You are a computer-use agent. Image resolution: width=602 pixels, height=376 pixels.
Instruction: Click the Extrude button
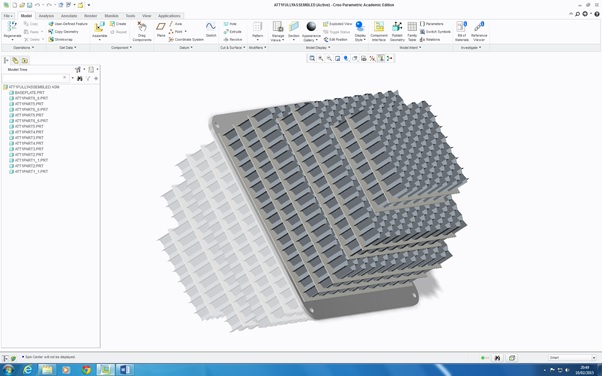click(x=233, y=31)
